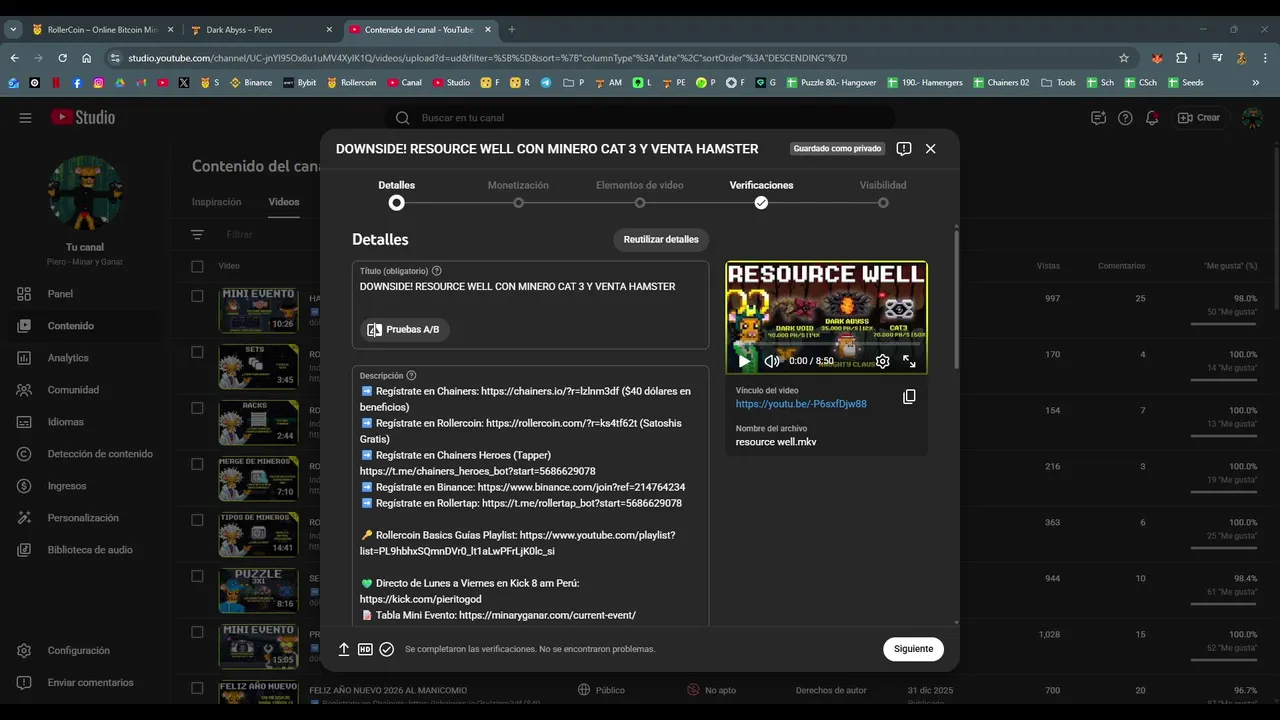
Task: Open the Binance bookmark
Action: click(251, 83)
